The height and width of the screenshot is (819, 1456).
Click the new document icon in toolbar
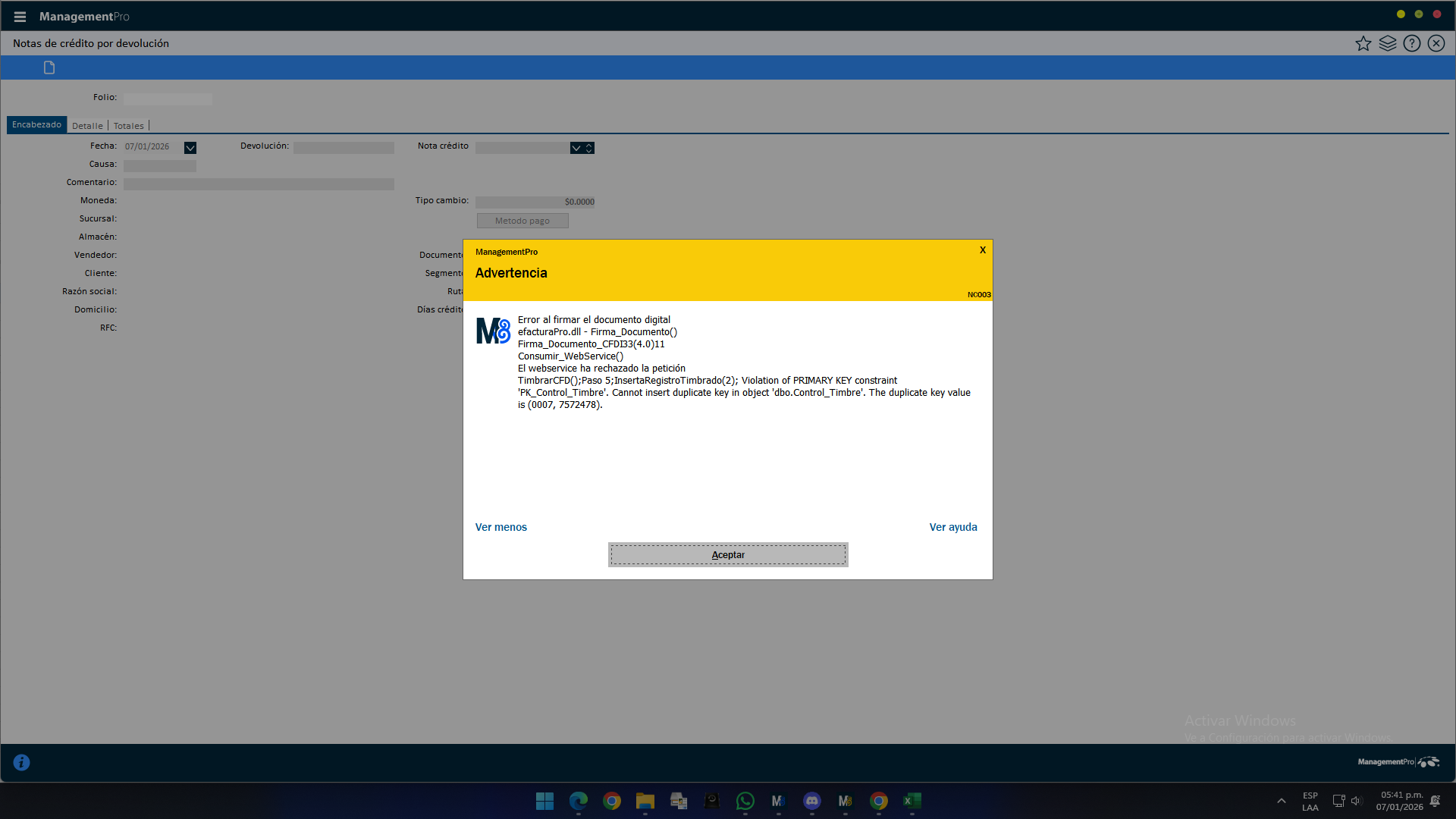tap(49, 67)
